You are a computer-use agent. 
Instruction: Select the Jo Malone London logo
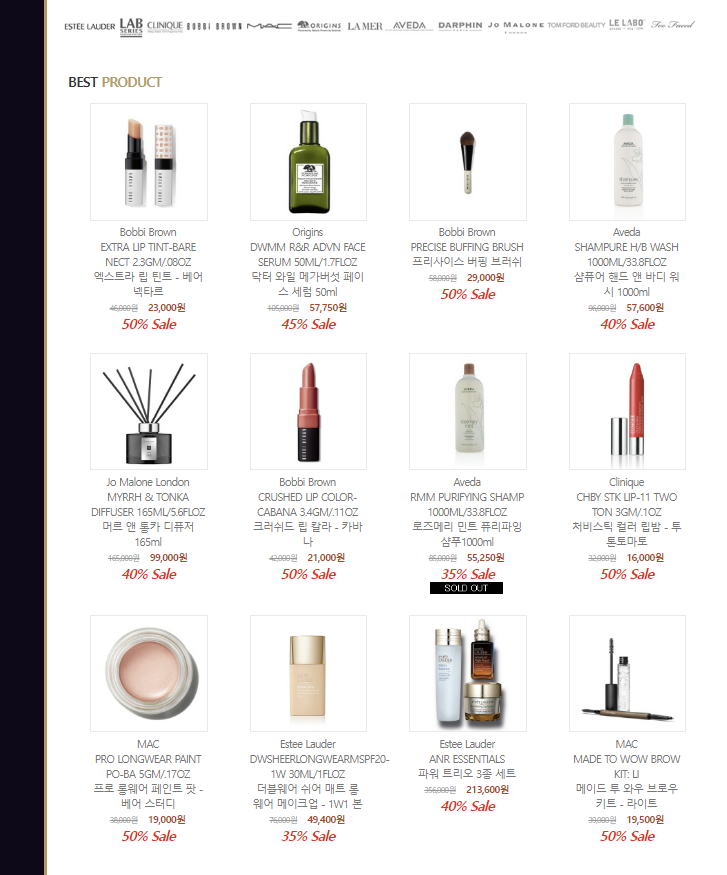point(516,26)
